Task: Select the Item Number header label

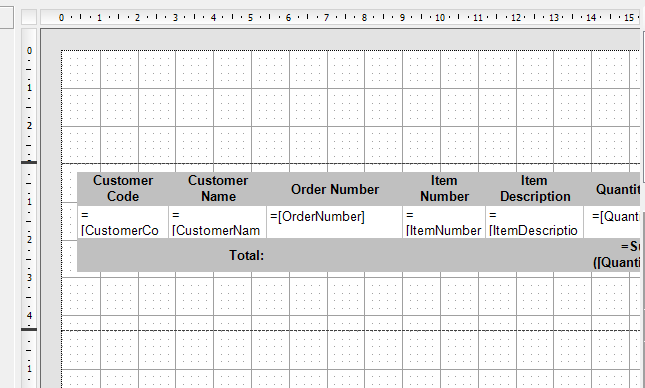Action: pyautogui.click(x=444, y=188)
